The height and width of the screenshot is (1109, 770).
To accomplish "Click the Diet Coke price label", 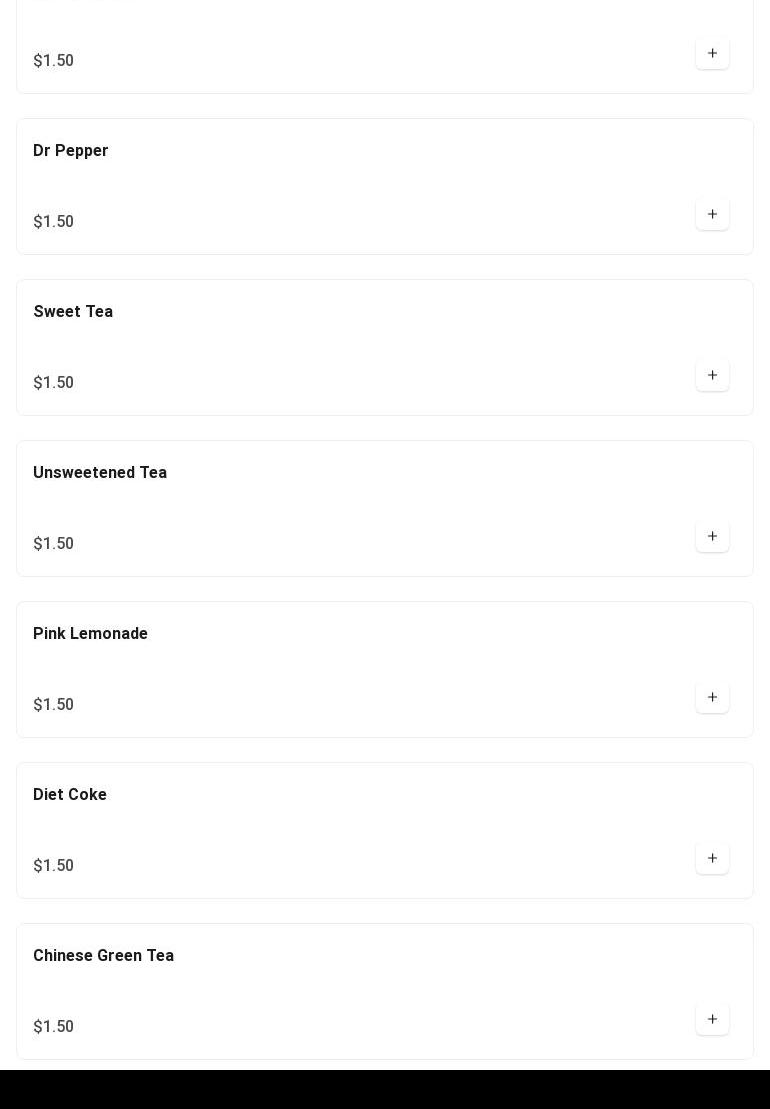I will [53, 866].
